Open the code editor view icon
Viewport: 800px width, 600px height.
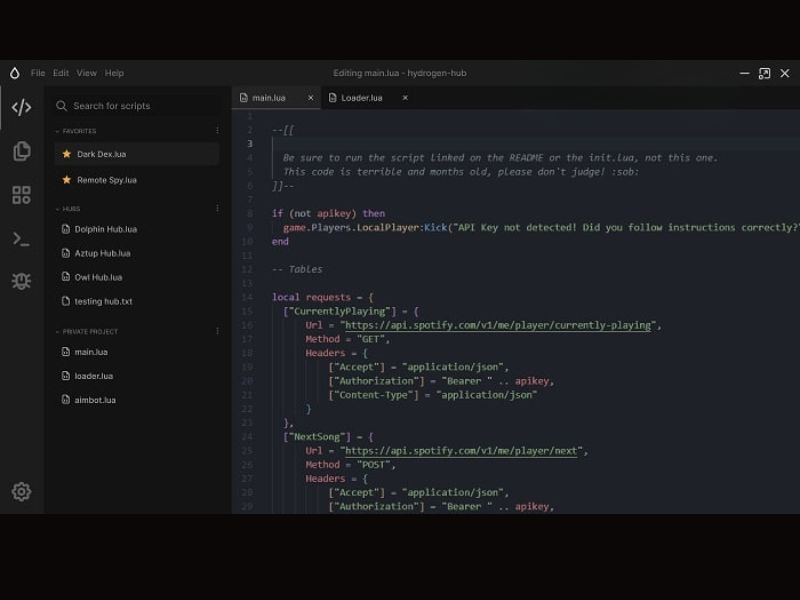(21, 107)
